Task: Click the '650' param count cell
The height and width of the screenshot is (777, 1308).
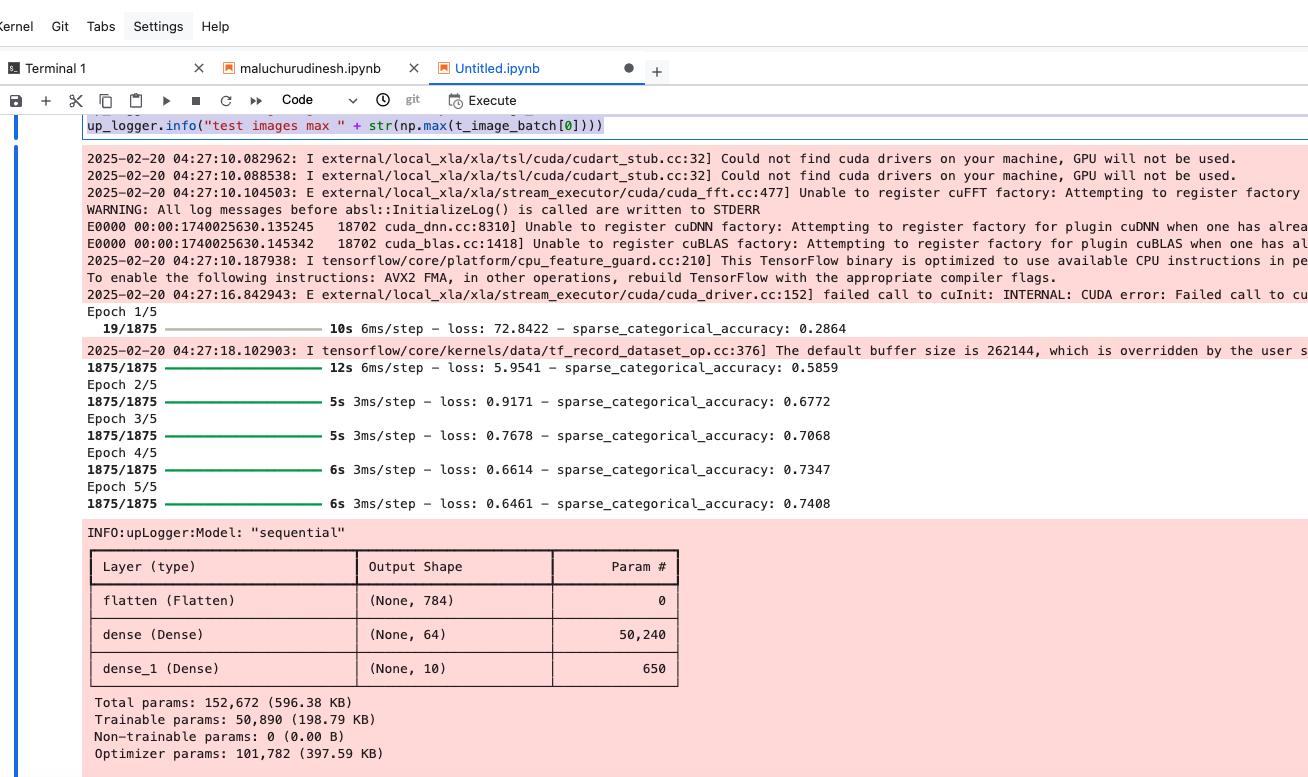Action: tap(654, 668)
